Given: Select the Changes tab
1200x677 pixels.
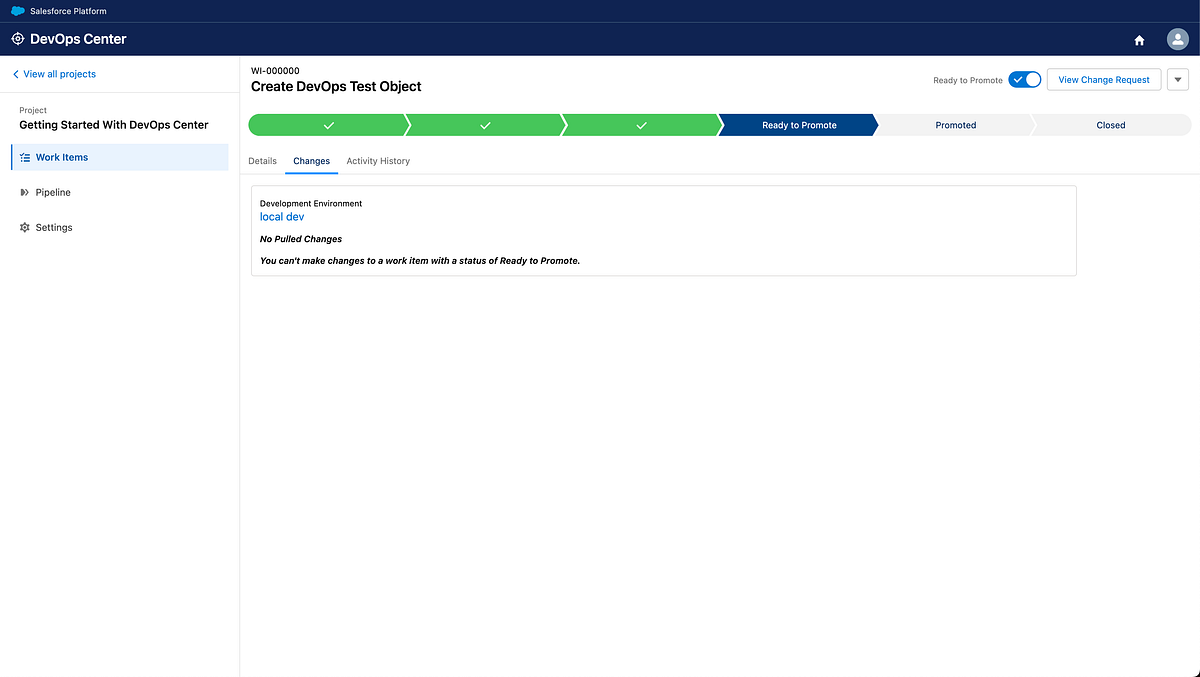Looking at the screenshot, I should click(x=311, y=160).
